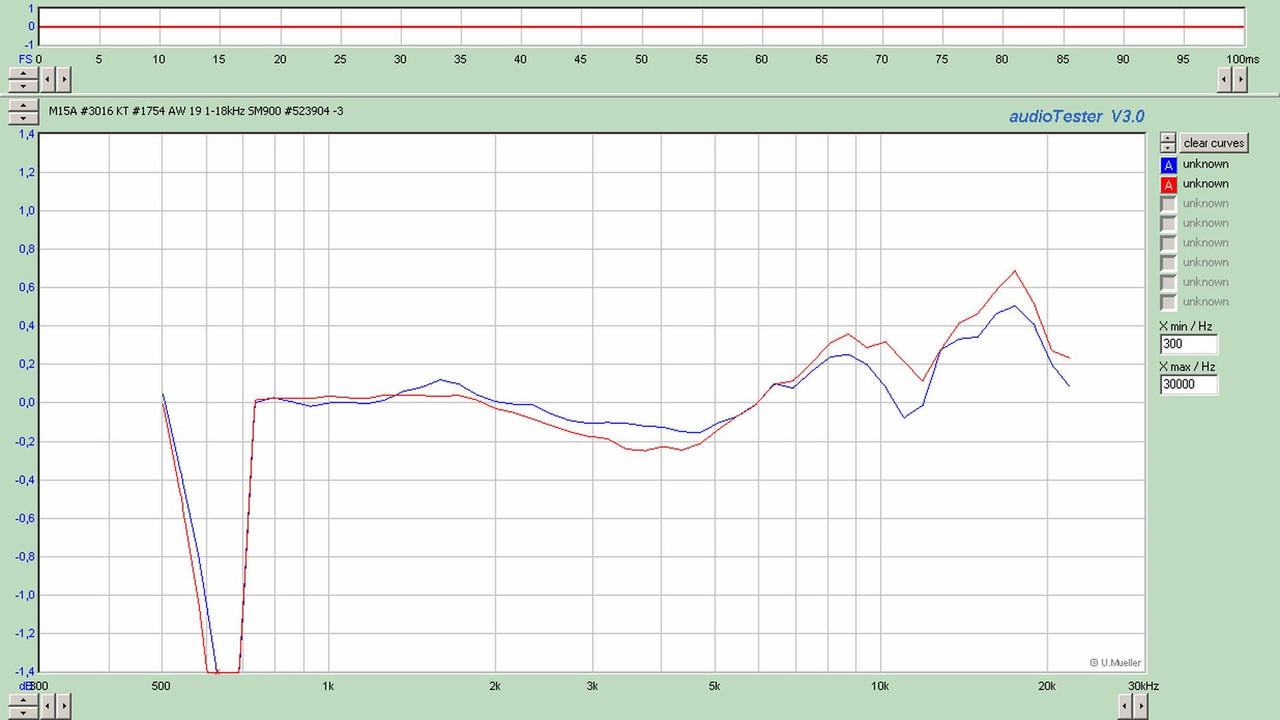Click the X min / Hz input field
Screen dimensions: 1280x720
[x=1188, y=343]
